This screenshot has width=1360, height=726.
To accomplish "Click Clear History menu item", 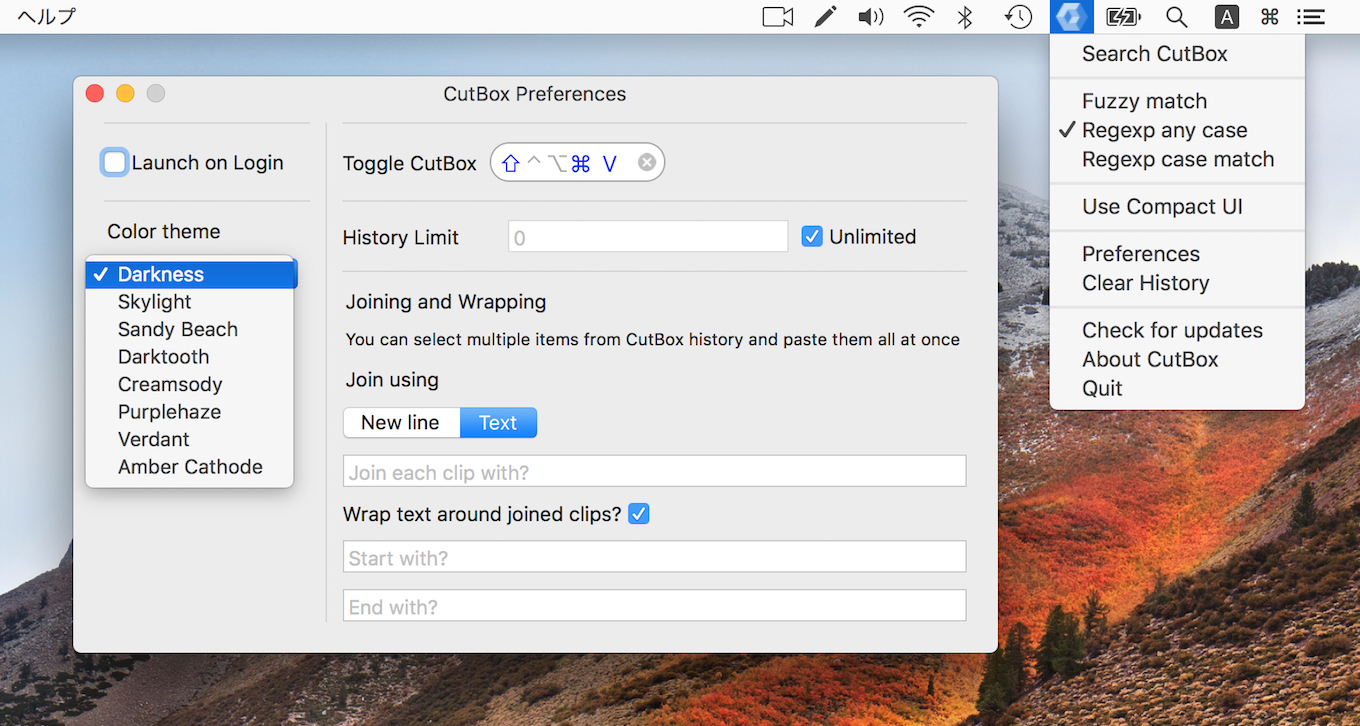I will [x=1145, y=283].
